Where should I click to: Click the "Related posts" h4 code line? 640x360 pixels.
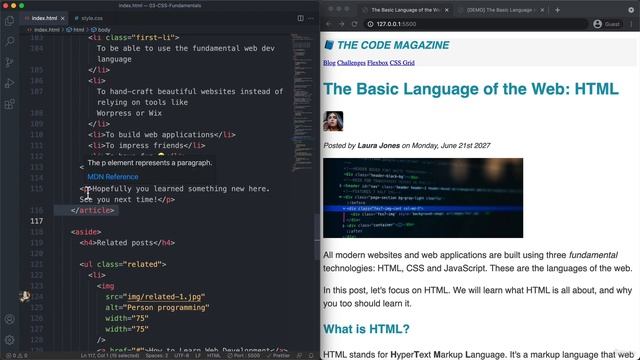pyautogui.click(x=127, y=243)
